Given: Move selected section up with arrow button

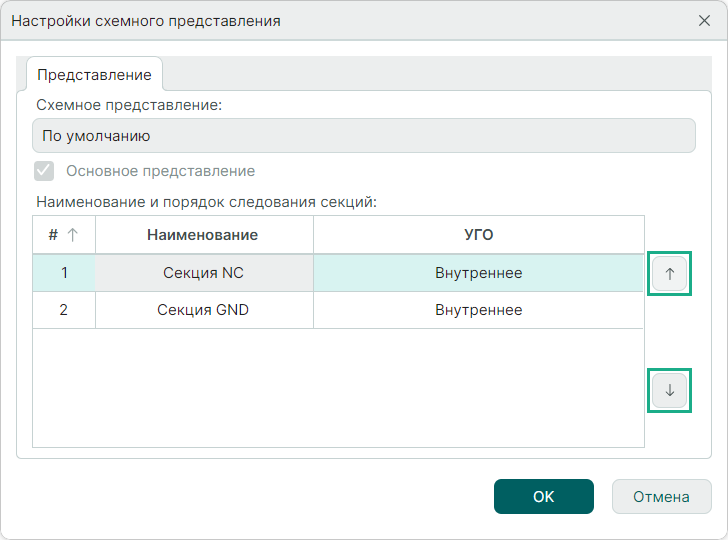Looking at the screenshot, I should click(x=670, y=273).
